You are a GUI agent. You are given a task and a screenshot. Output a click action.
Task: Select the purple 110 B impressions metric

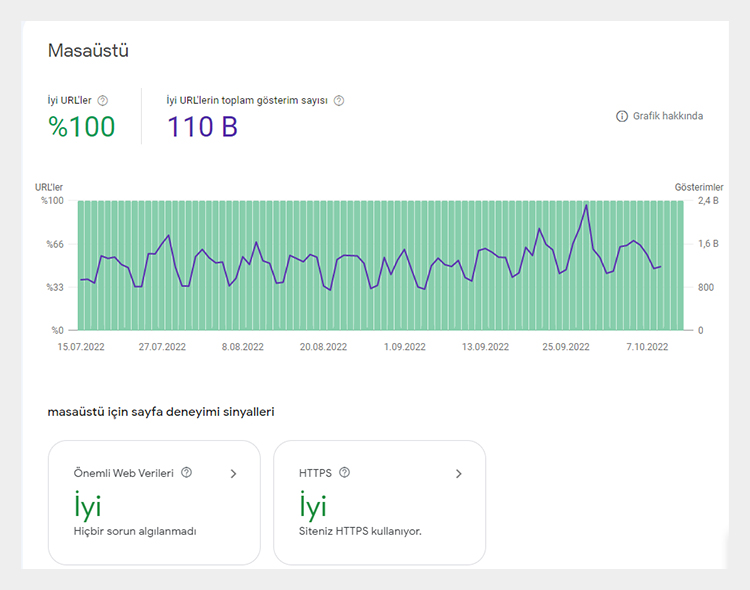202,127
